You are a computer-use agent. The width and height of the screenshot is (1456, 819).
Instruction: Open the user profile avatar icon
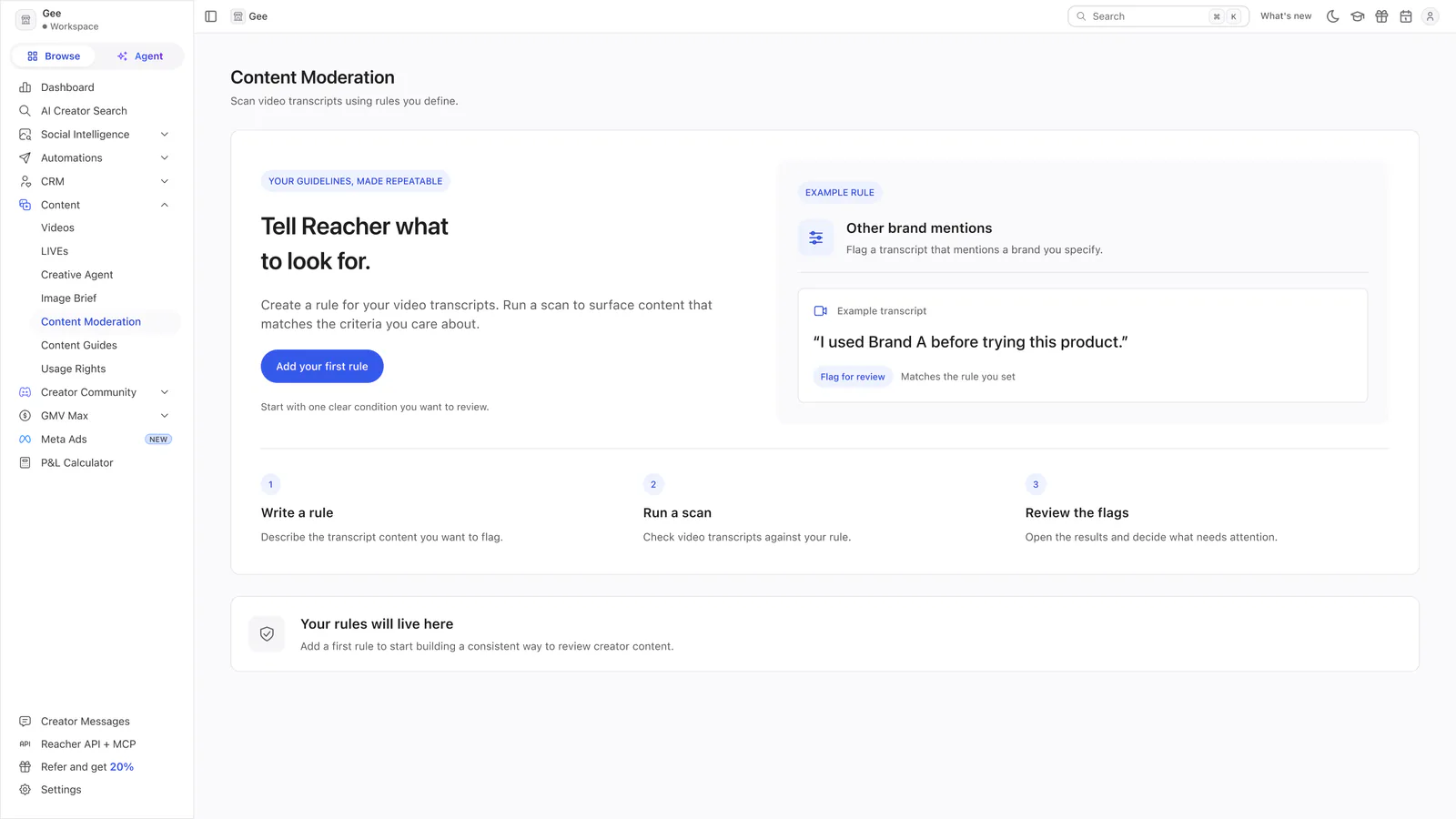tap(1431, 16)
